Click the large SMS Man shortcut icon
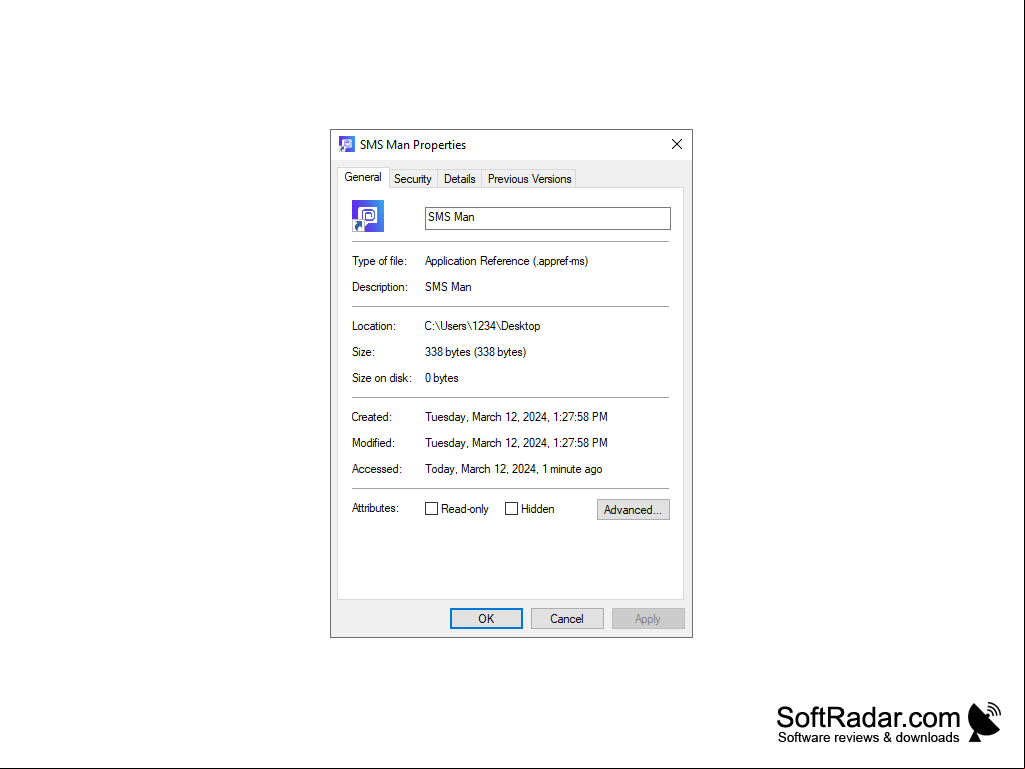The height and width of the screenshot is (769, 1025). click(x=367, y=216)
